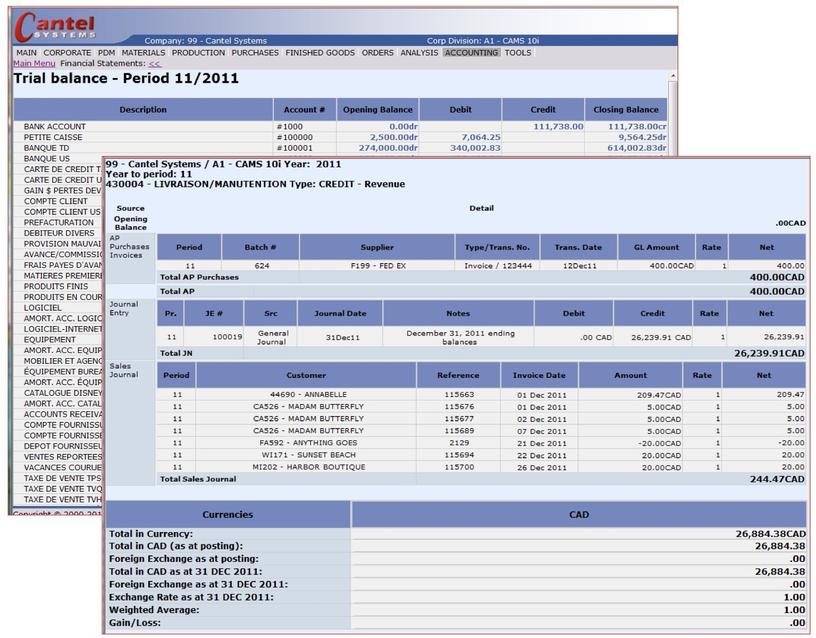
Task: Click the Opening Balance column header
Action: (378, 110)
